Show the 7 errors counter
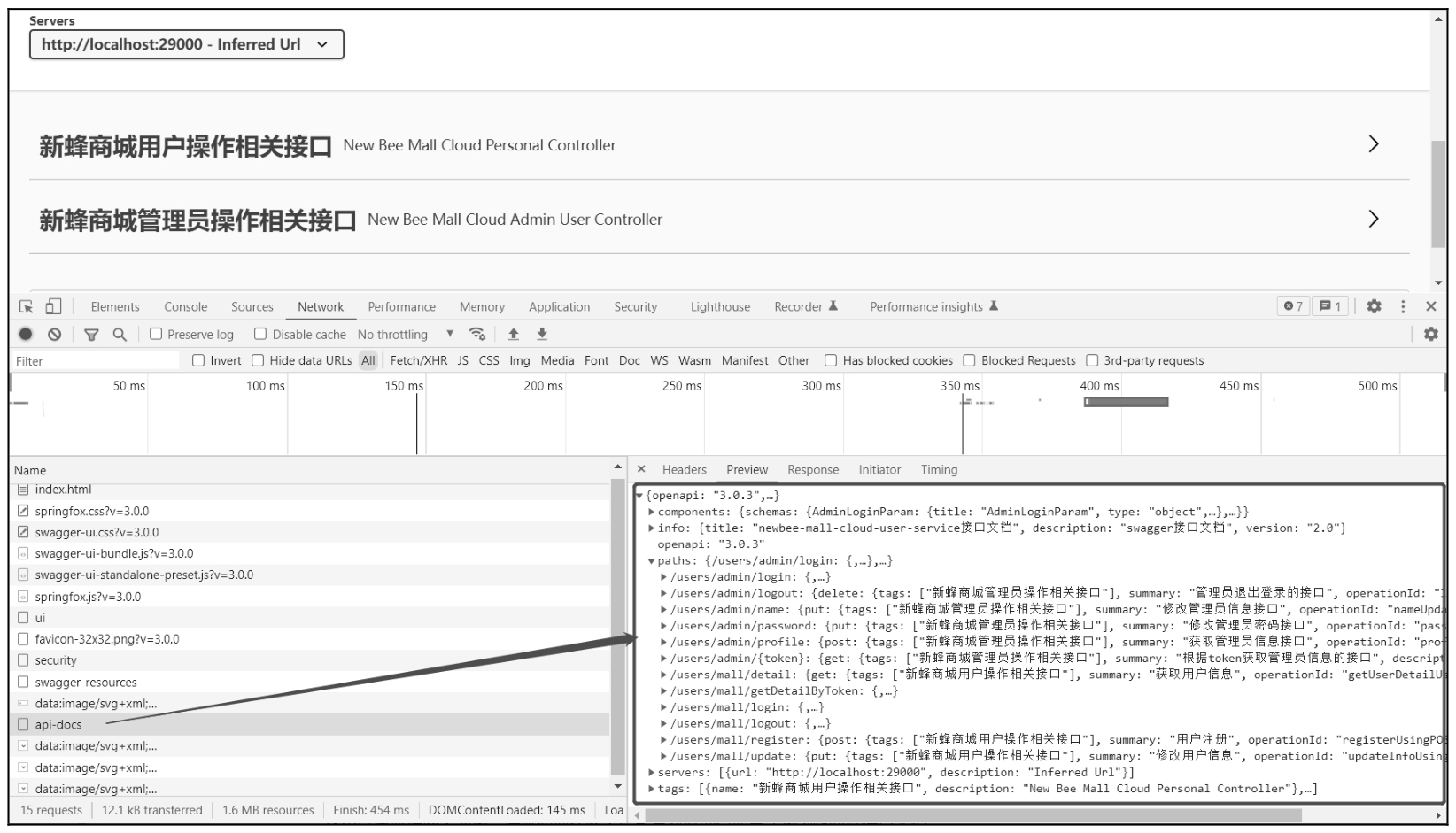 (1293, 306)
